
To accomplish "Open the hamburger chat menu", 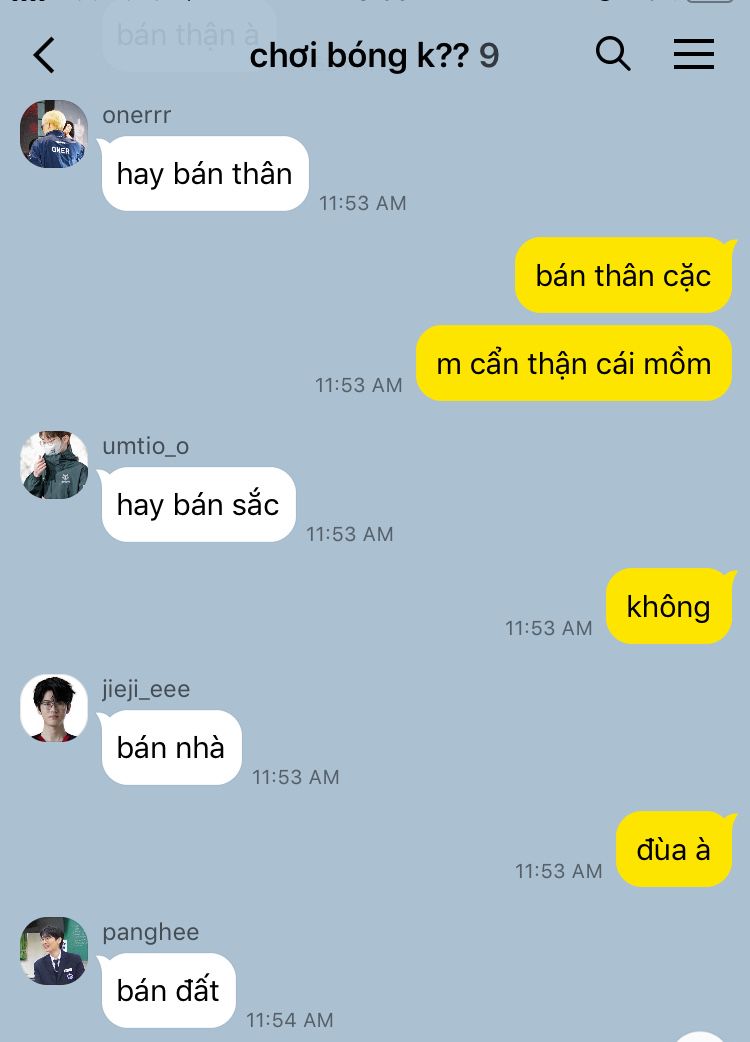I will [694, 54].
